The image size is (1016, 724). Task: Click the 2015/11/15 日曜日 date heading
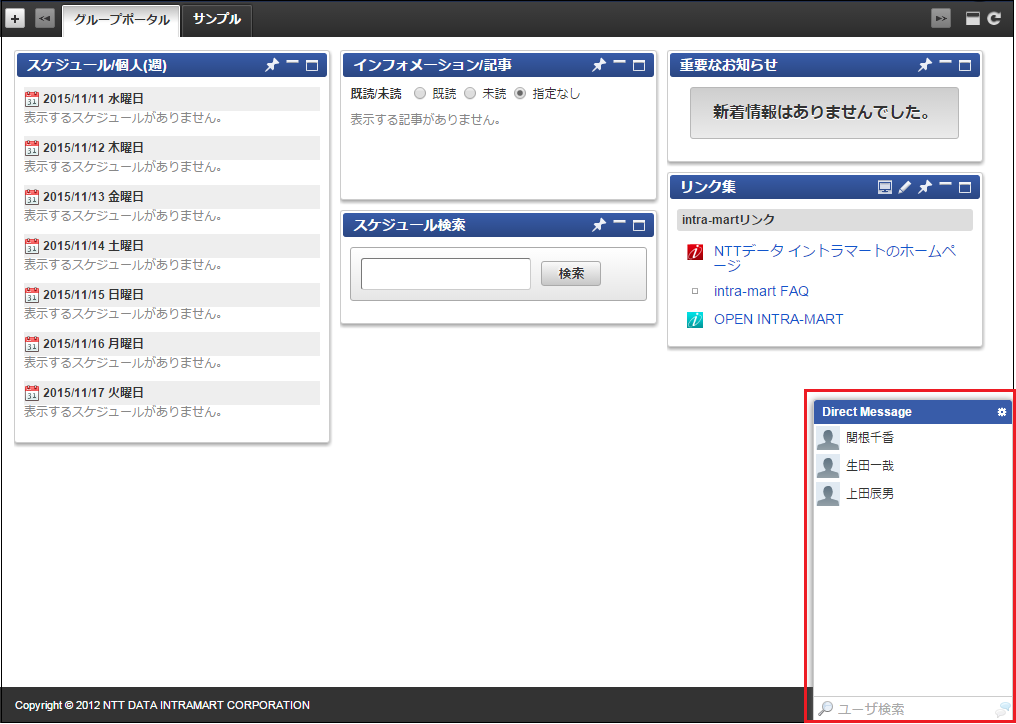(172, 295)
